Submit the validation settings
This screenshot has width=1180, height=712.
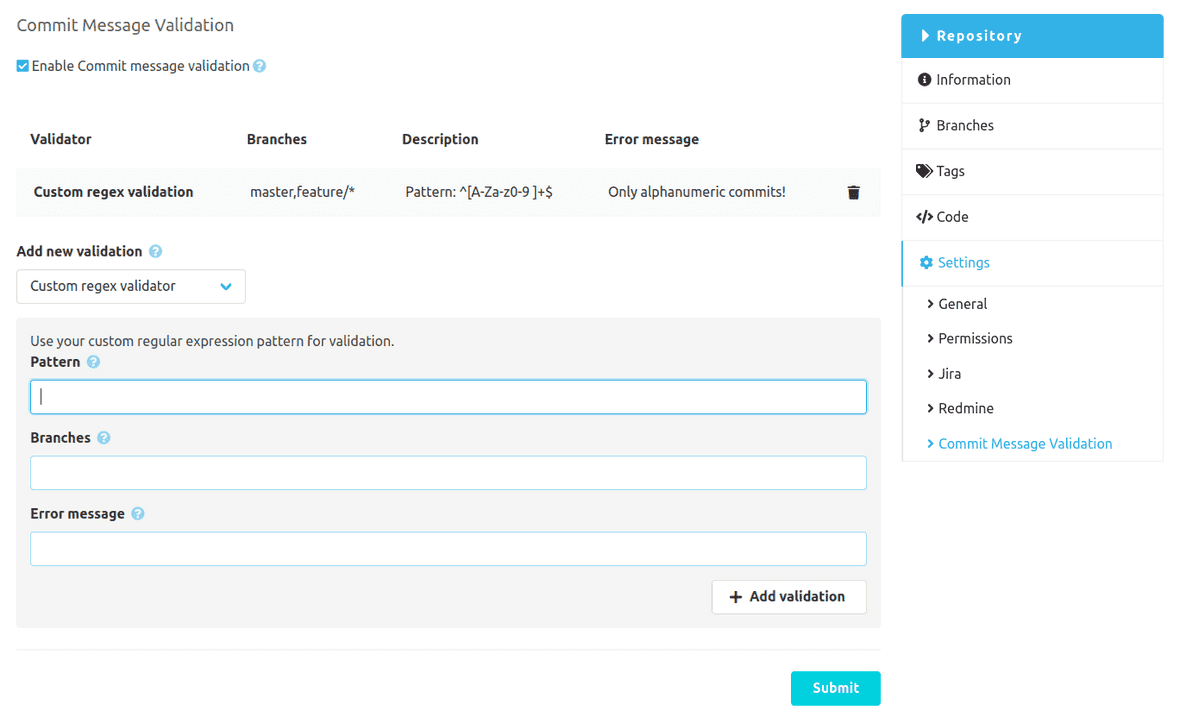click(835, 688)
